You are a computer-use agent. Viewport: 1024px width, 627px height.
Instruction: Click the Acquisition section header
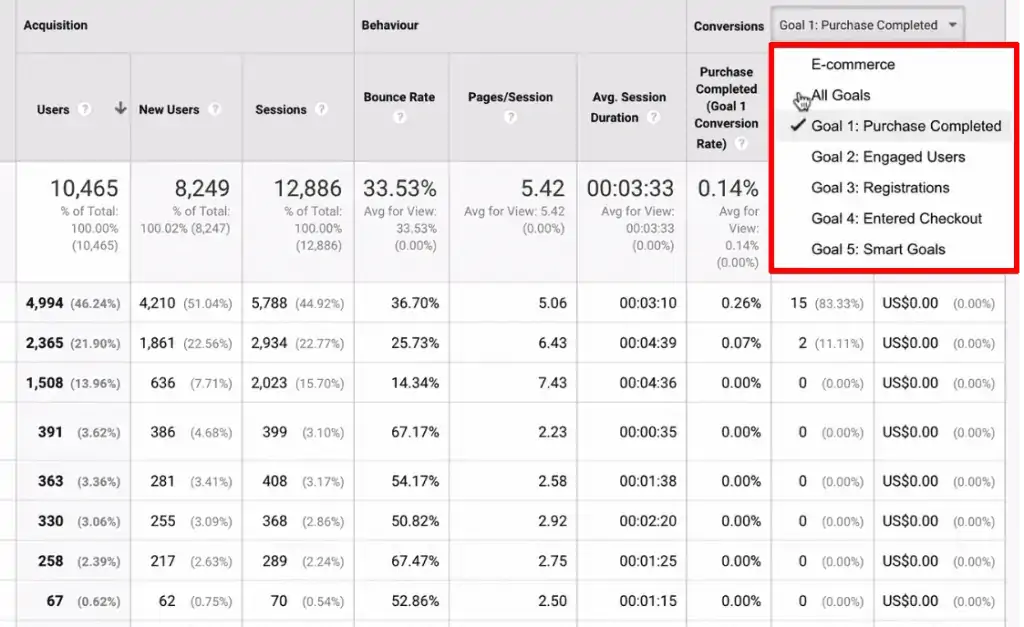(55, 25)
